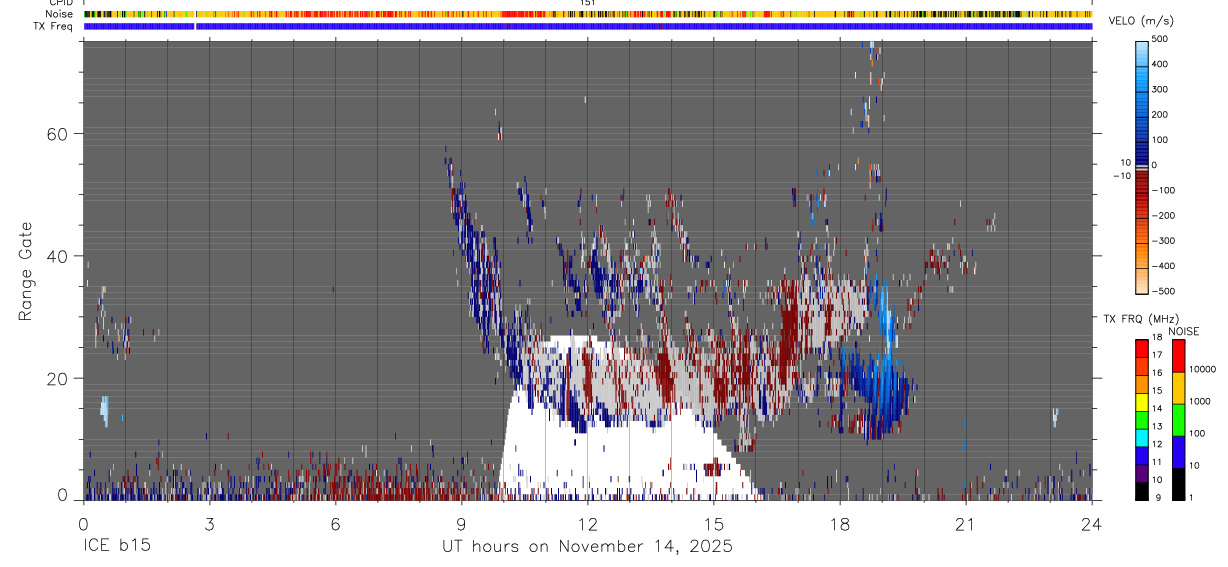Click the 'Range Gate' y-axis title
The height and width of the screenshot is (567, 1228).
(26, 271)
